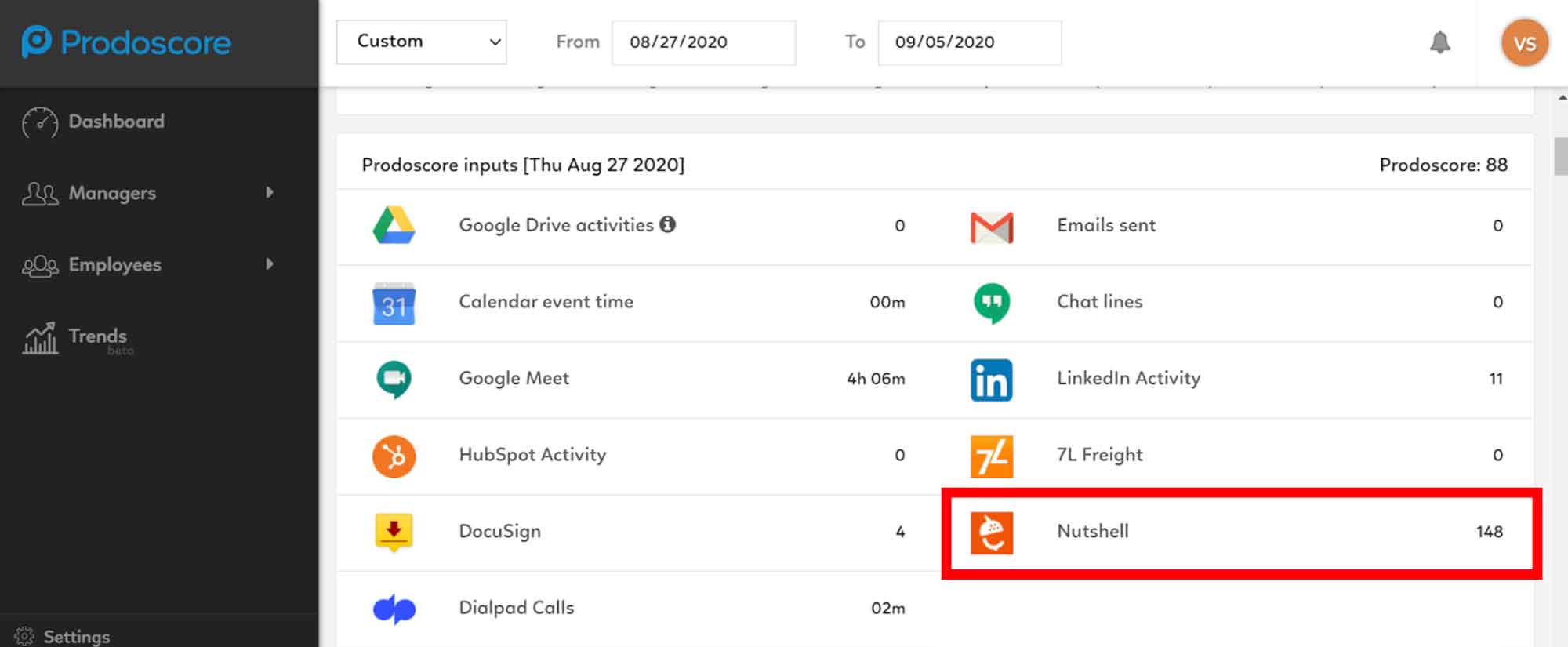Click 'Prodoscore: 88' score text
Image resolution: width=1568 pixels, height=647 pixels.
[1443, 165]
